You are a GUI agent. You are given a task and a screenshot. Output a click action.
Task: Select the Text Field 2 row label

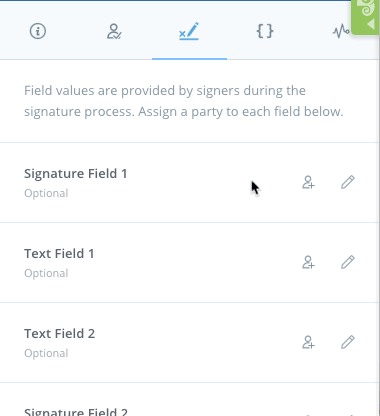pyautogui.click(x=60, y=334)
